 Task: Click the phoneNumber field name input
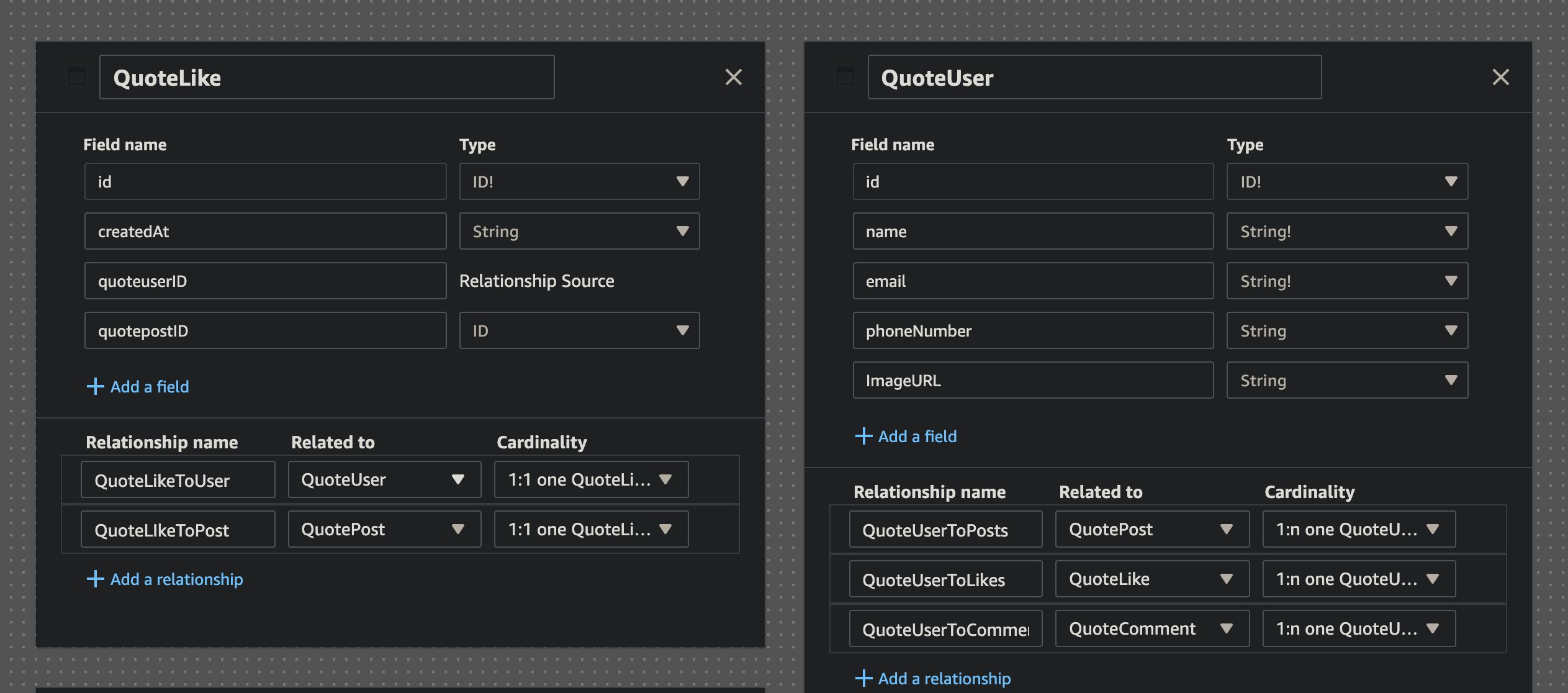tap(1032, 330)
